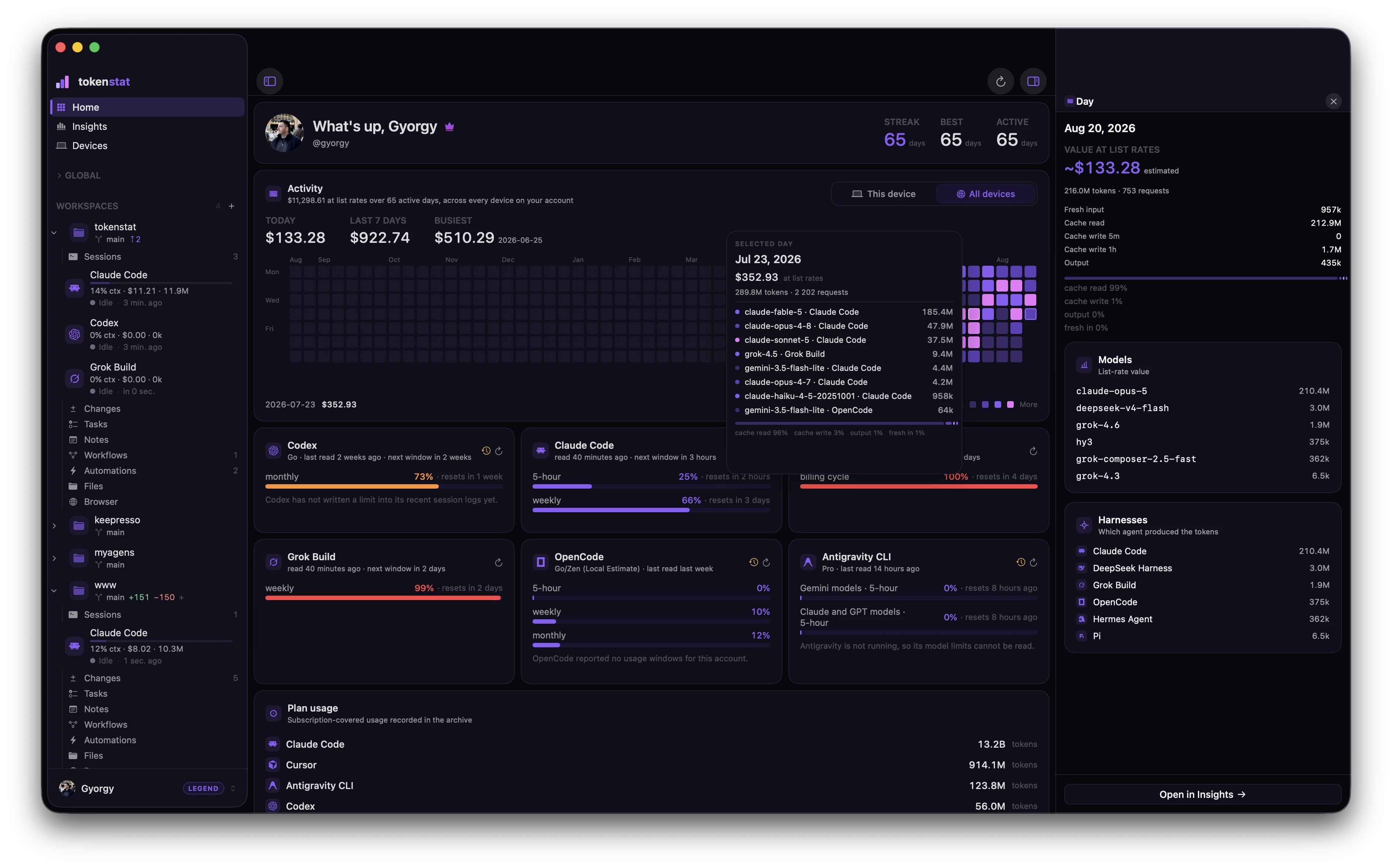This screenshot has height=868, width=1392.
Task: Click the branch indicator 2 on tokenstat main
Action: (135, 240)
